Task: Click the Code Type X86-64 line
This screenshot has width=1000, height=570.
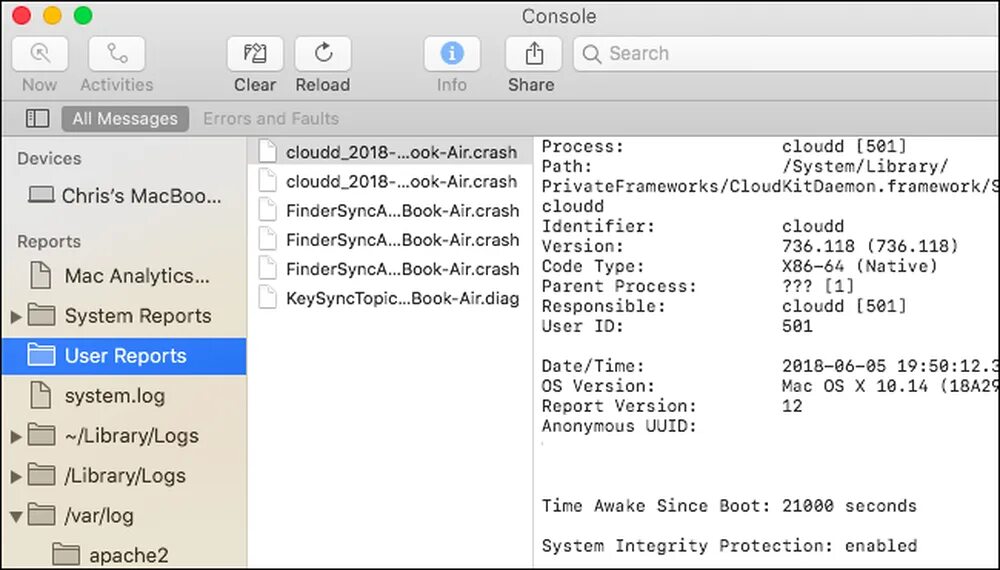Action: pyautogui.click(x=739, y=266)
